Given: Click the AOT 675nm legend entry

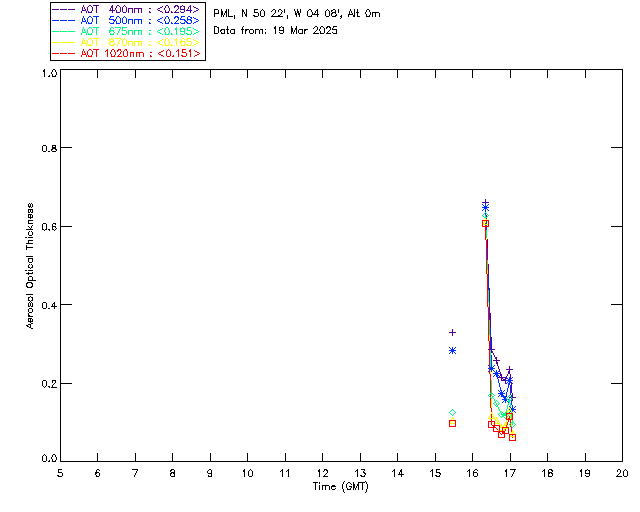Looking at the screenshot, I should (x=126, y=31).
